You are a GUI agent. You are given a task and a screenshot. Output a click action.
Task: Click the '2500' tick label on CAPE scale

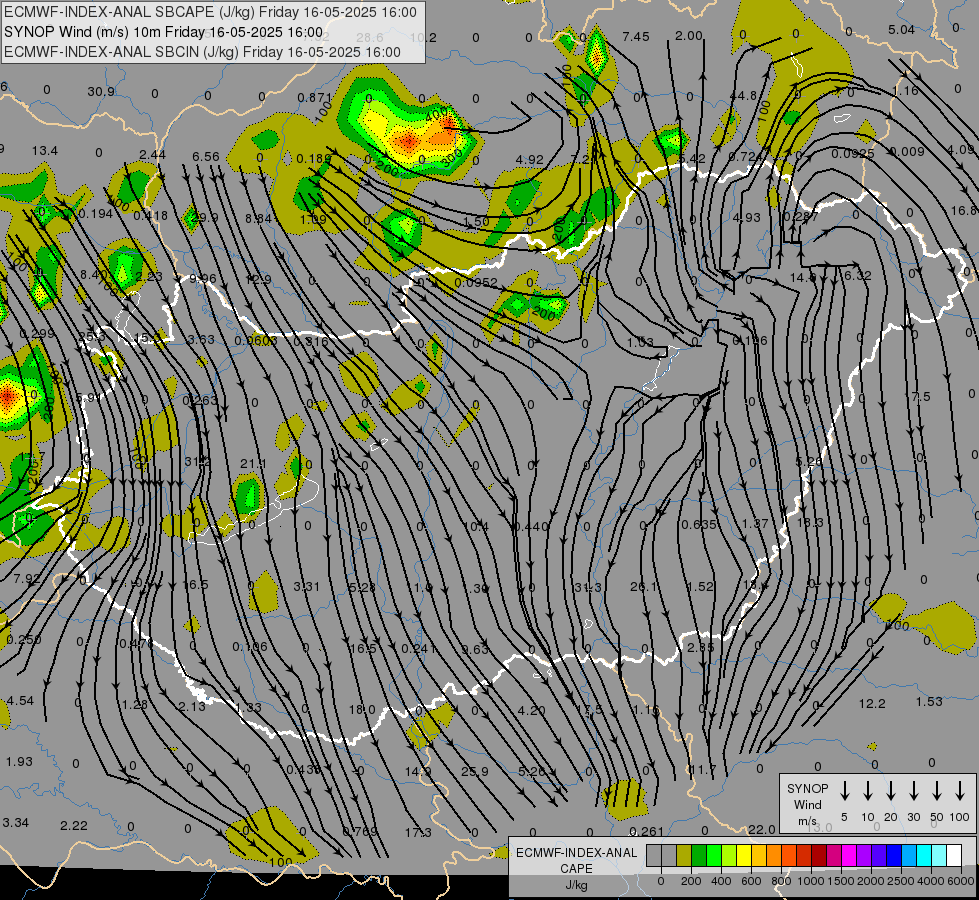901,881
